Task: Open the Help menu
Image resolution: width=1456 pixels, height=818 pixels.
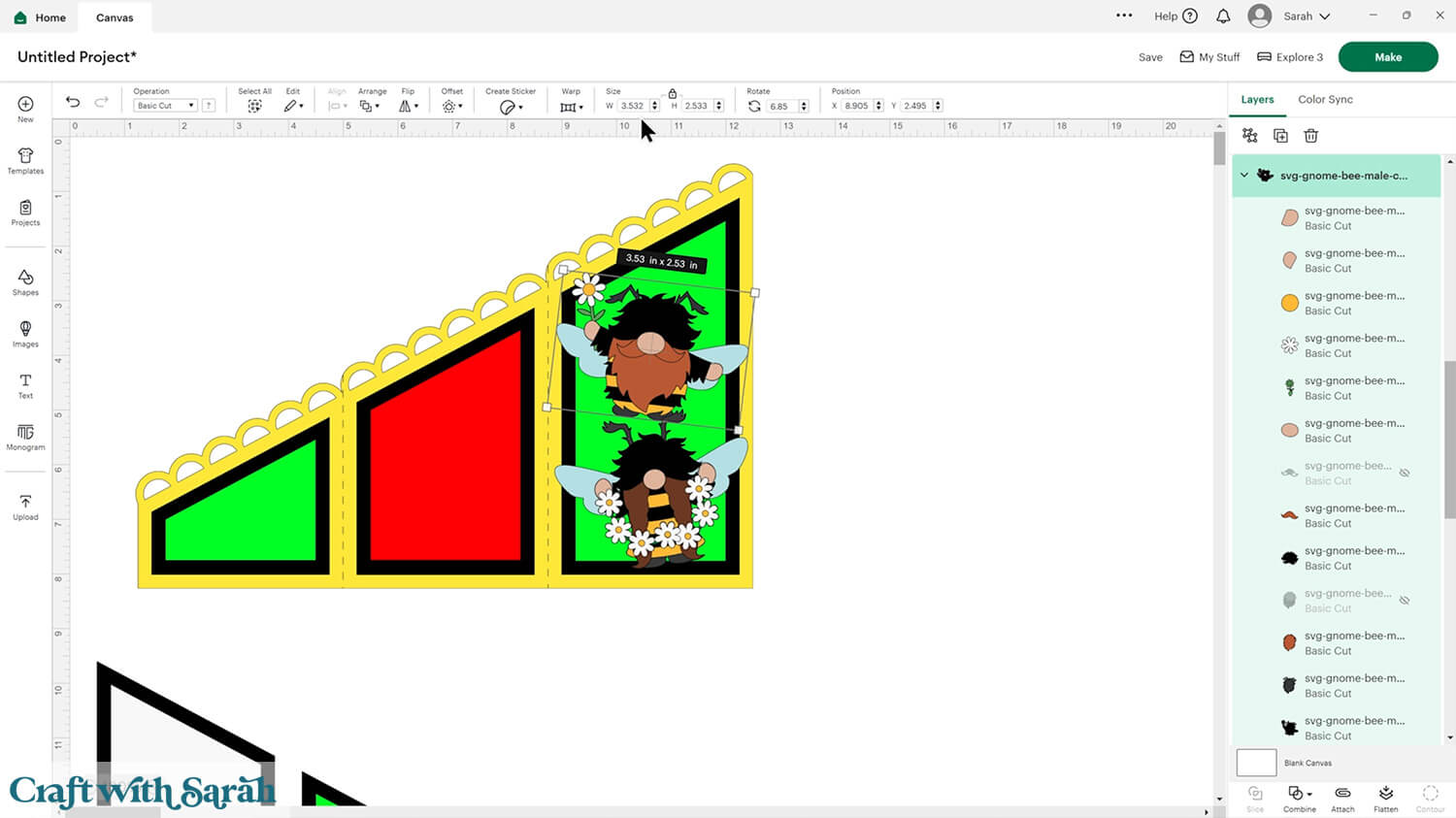Action: (1175, 16)
